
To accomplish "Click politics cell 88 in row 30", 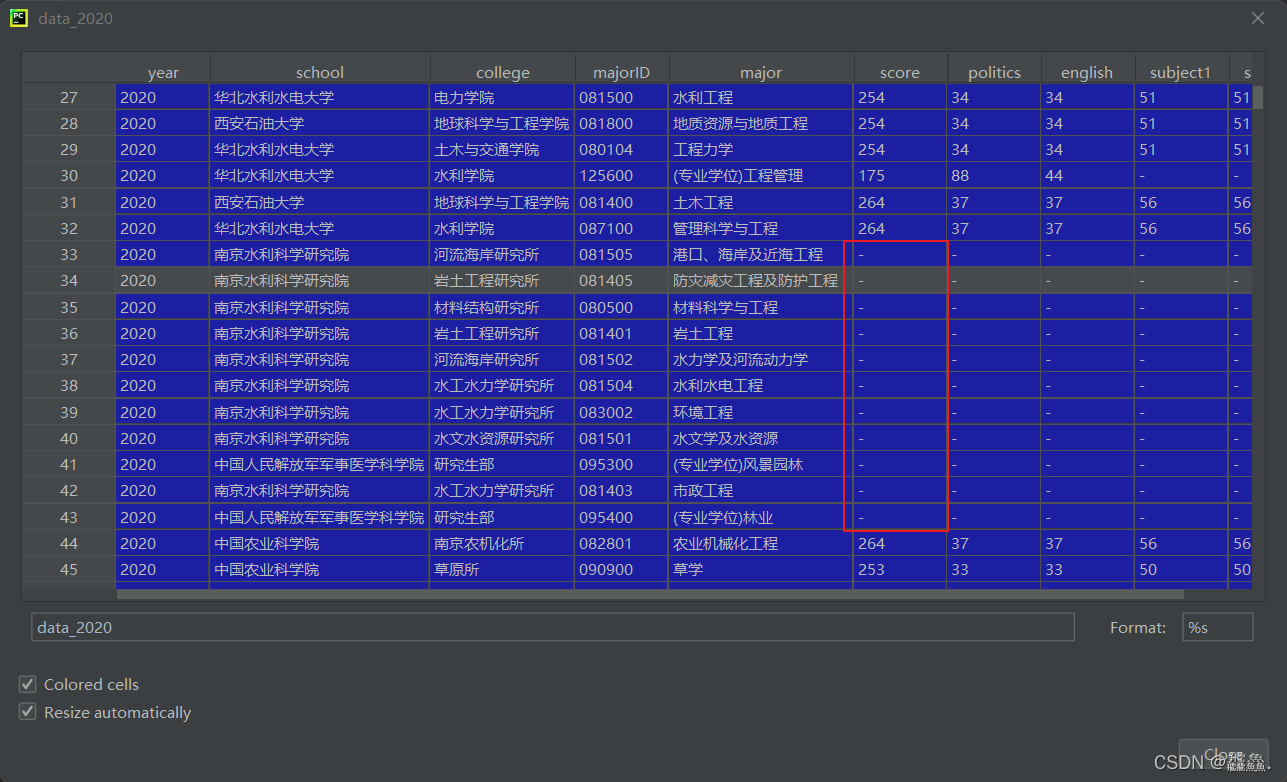I will (x=994, y=176).
